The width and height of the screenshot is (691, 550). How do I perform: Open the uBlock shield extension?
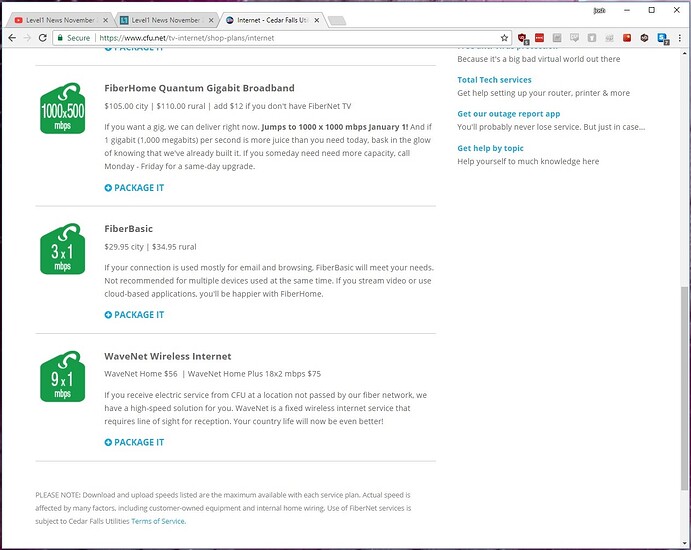click(x=523, y=38)
